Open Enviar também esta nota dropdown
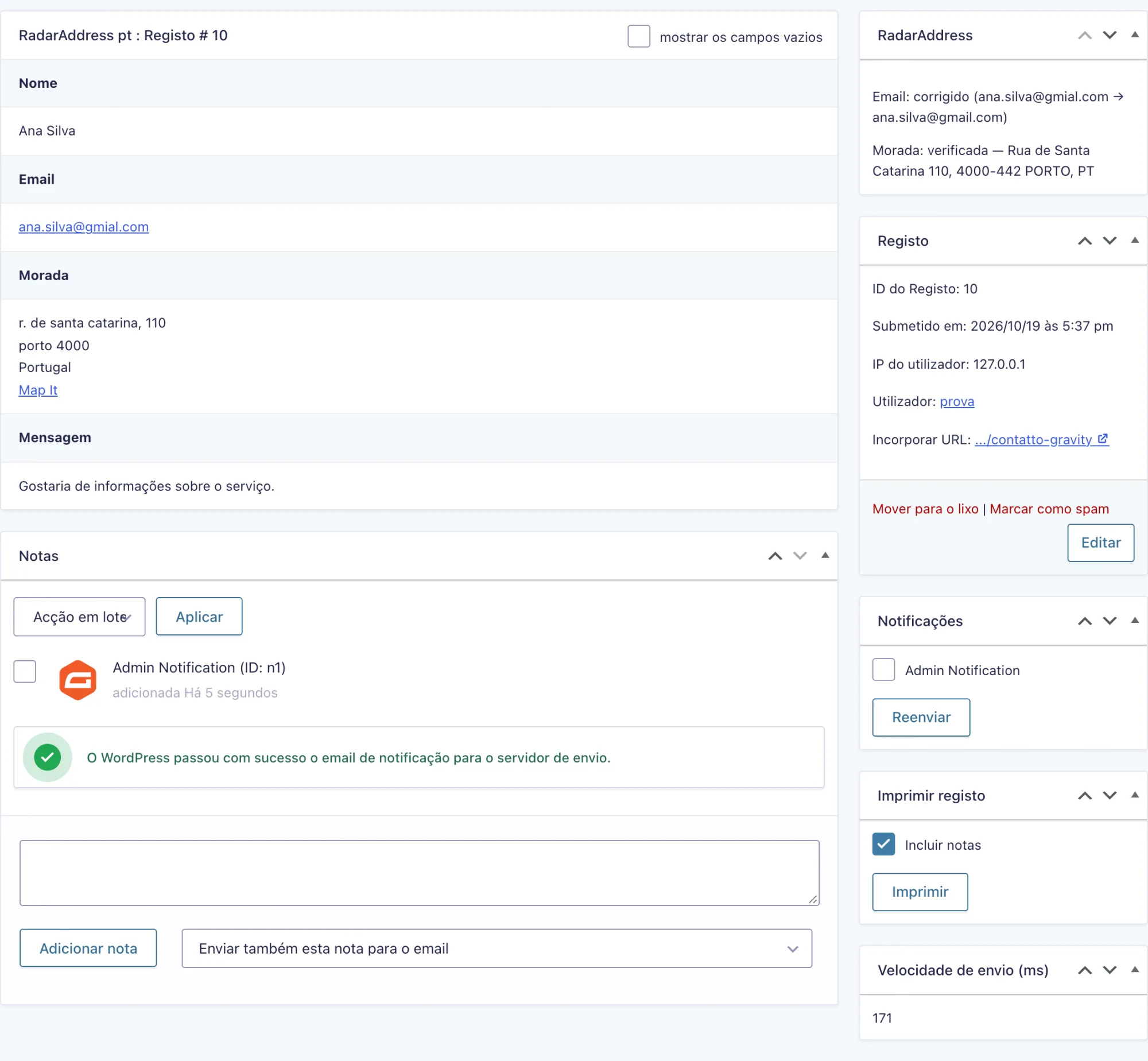This screenshot has height=1061, width=1148. tap(497, 948)
